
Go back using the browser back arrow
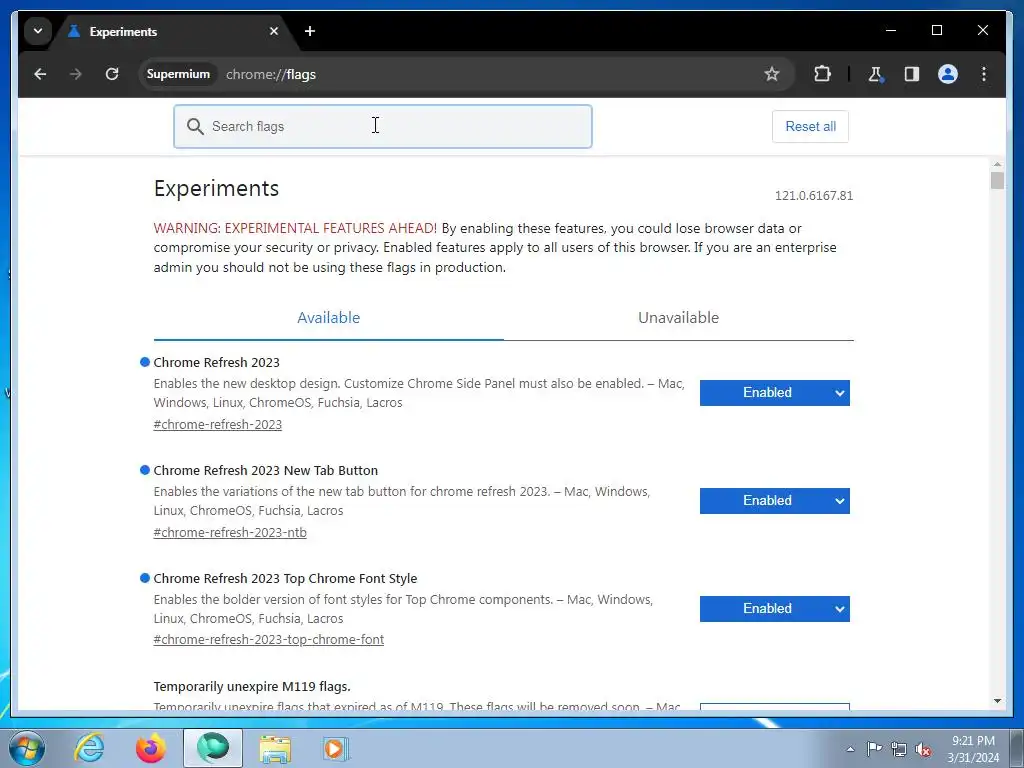(x=40, y=74)
